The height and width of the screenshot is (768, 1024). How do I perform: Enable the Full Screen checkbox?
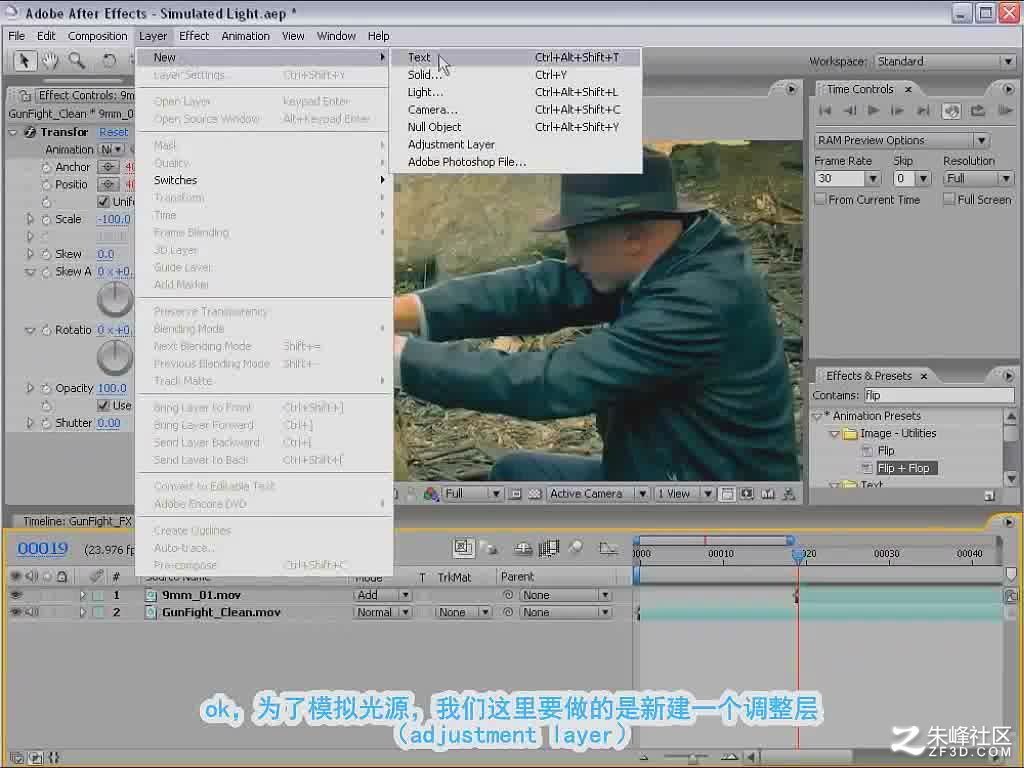(950, 200)
